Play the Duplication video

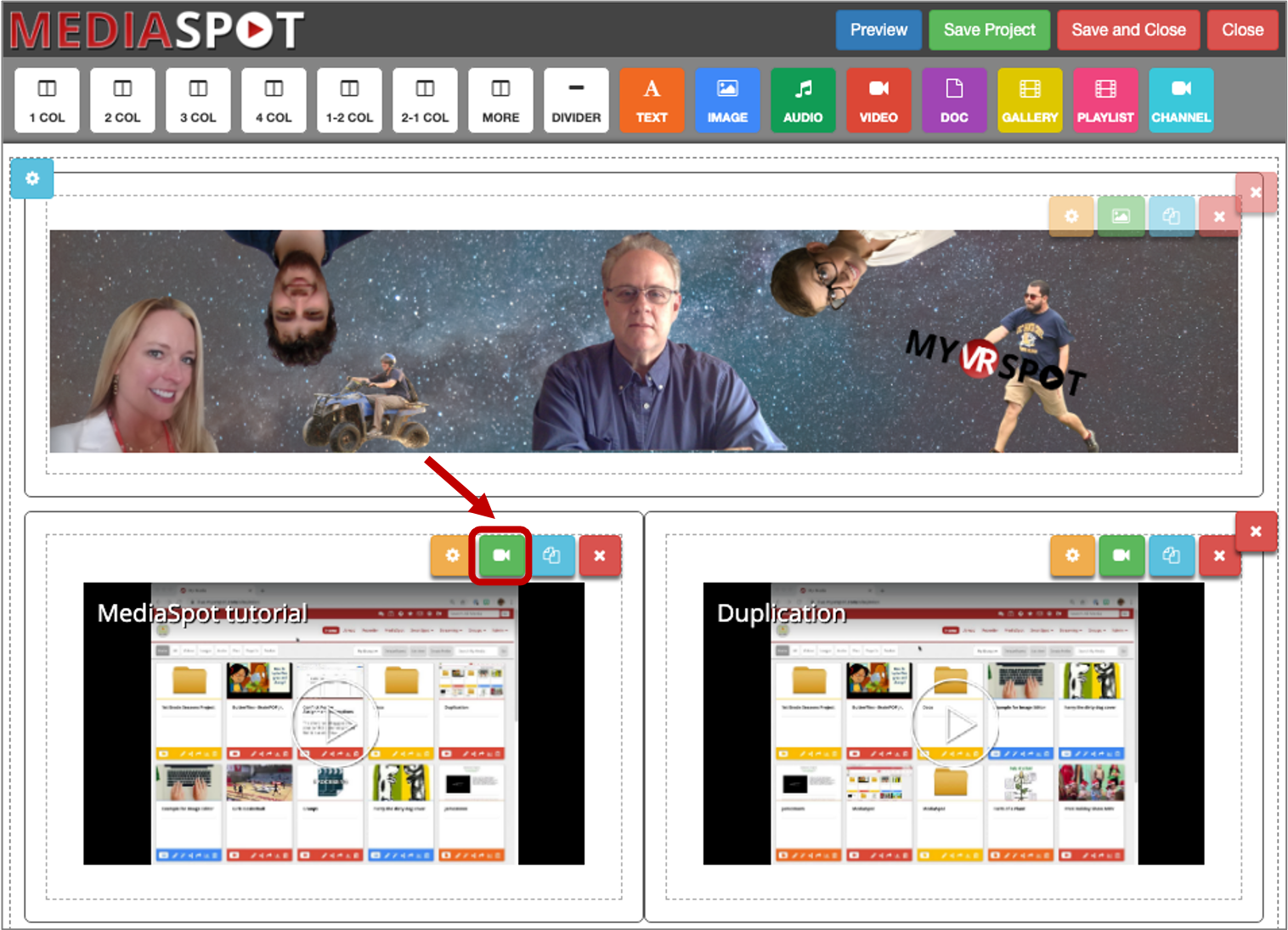(x=953, y=724)
